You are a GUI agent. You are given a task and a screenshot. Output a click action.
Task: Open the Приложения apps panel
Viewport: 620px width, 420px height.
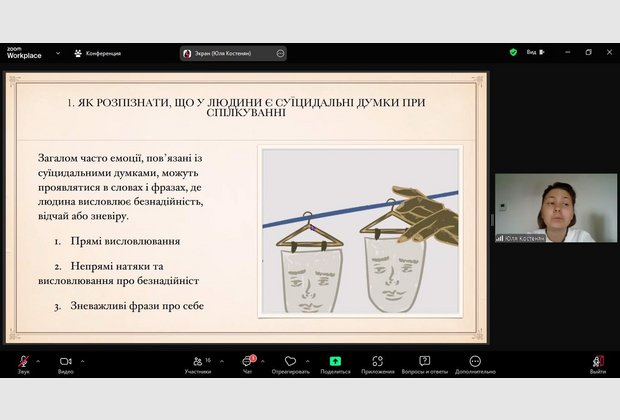[x=378, y=362]
